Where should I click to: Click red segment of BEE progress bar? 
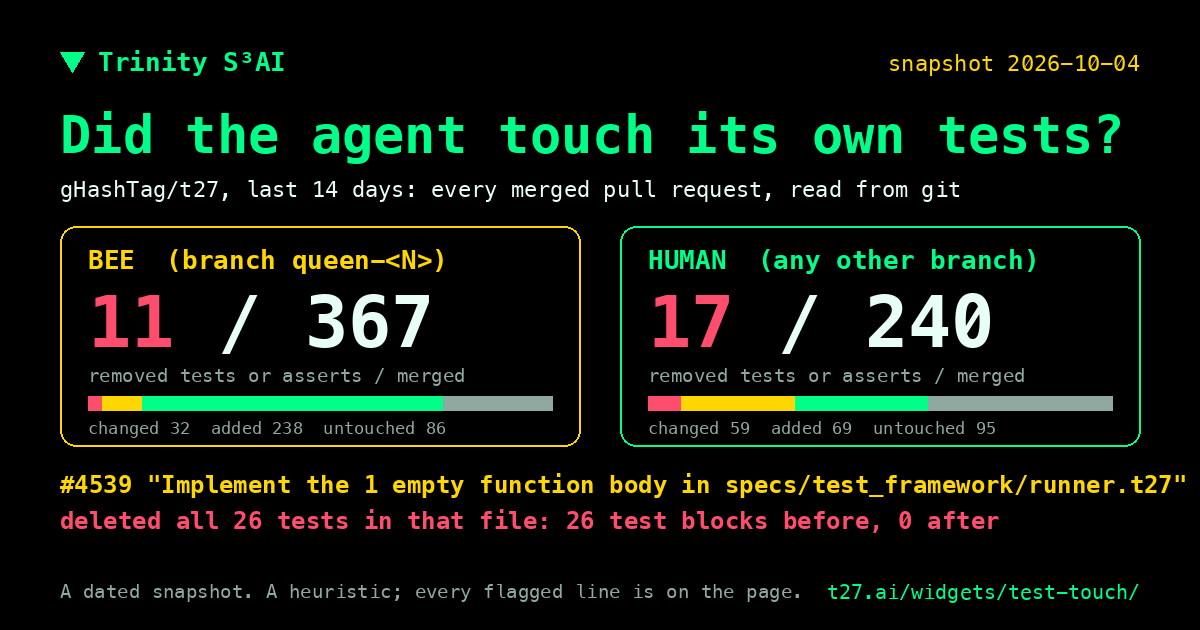(95, 403)
